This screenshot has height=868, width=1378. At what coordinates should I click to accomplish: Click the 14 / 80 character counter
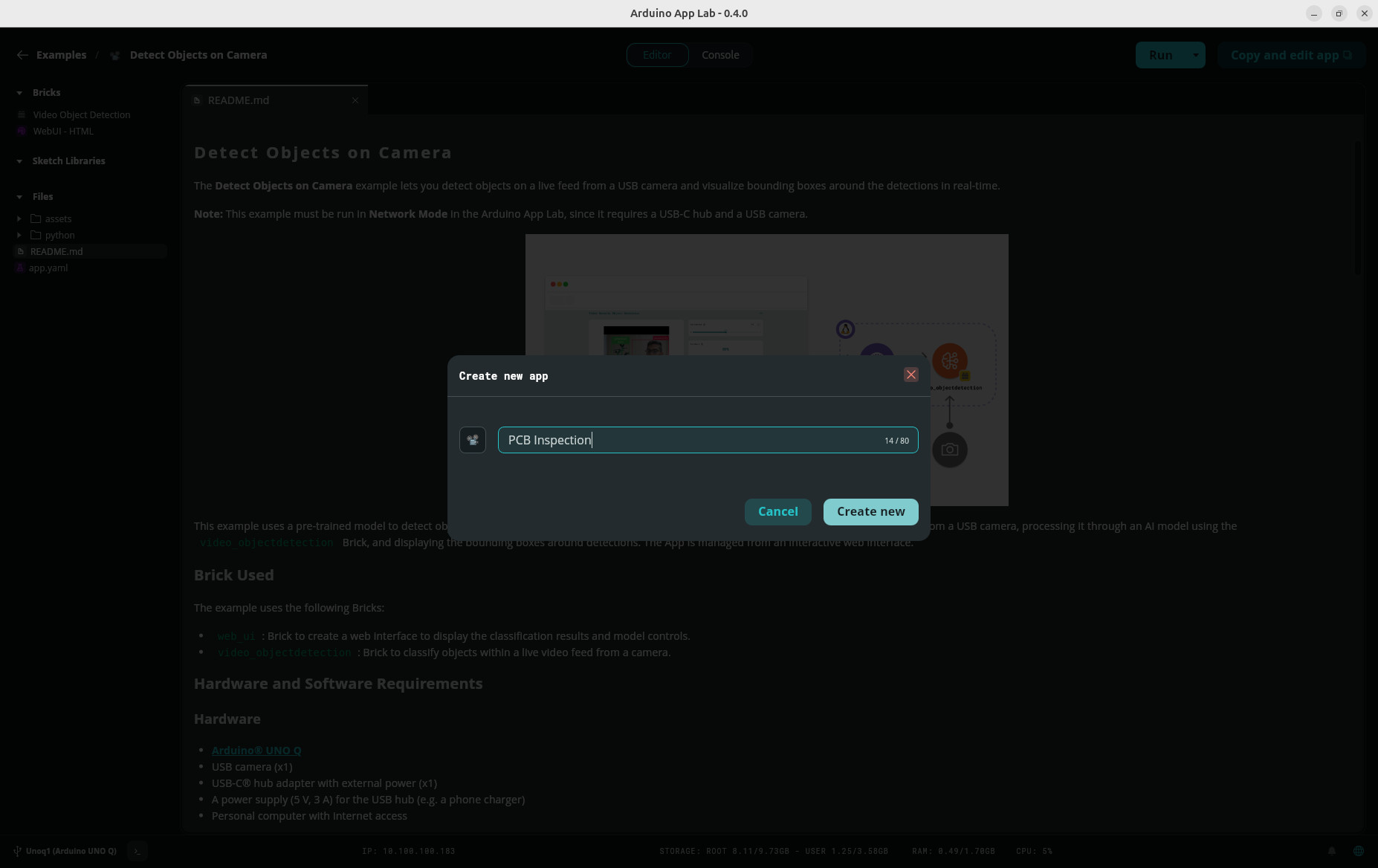[896, 441]
